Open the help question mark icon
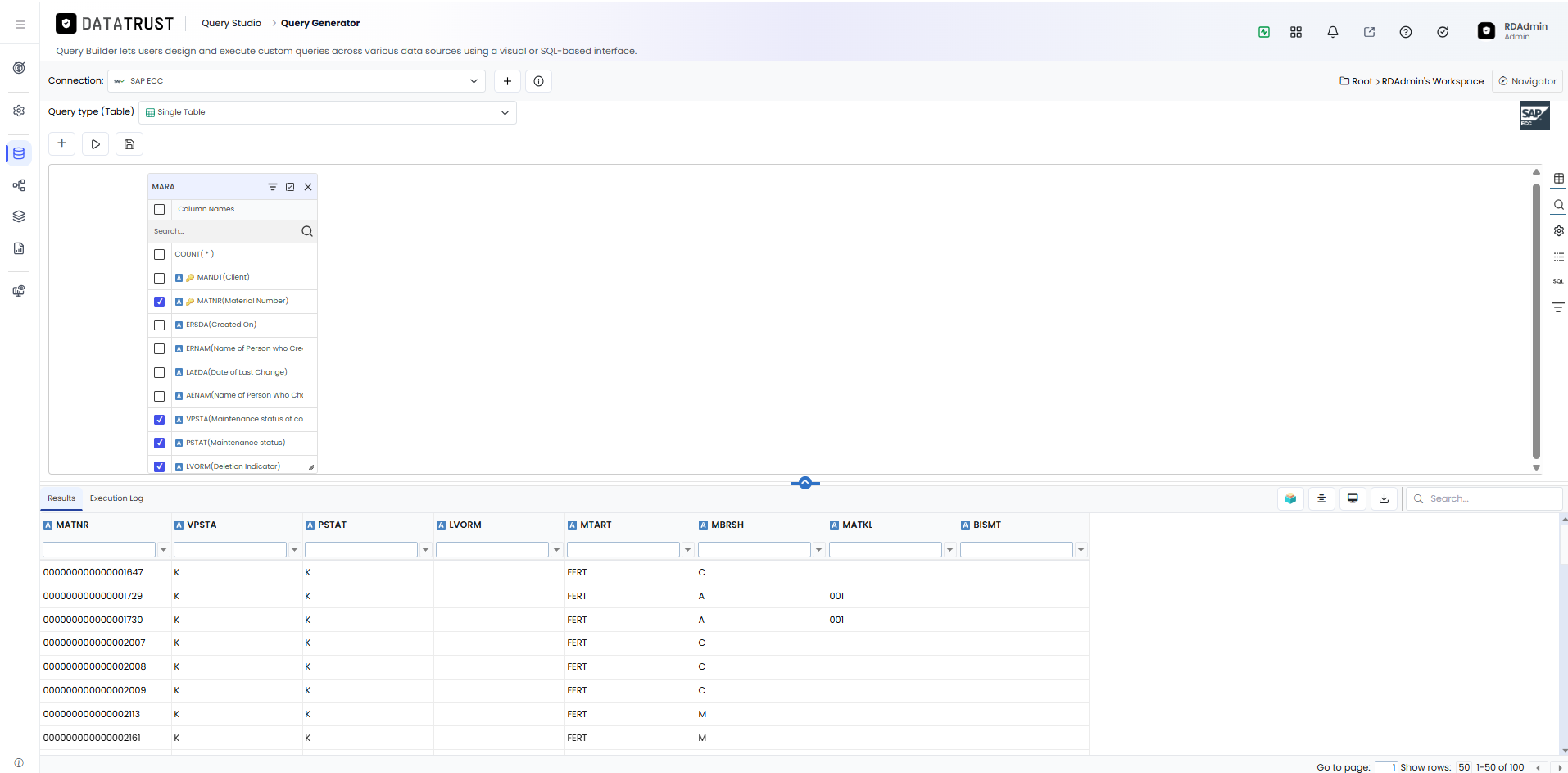The height and width of the screenshot is (773, 1568). coord(1406,32)
